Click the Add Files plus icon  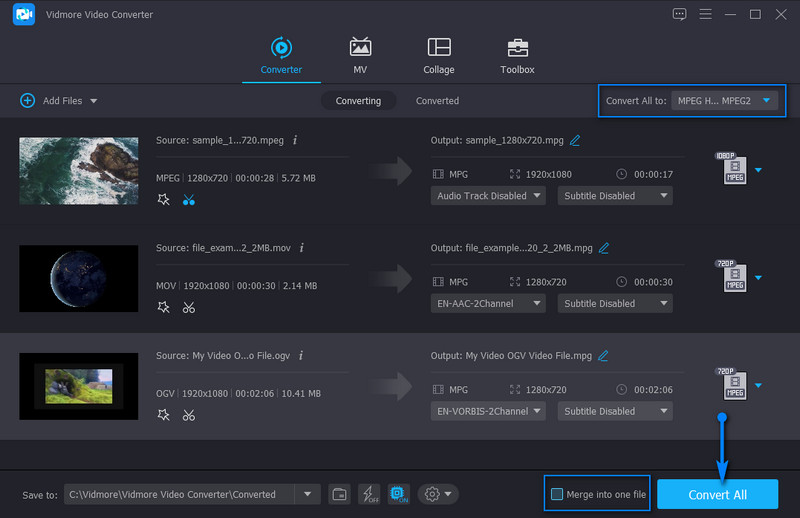pyautogui.click(x=27, y=101)
